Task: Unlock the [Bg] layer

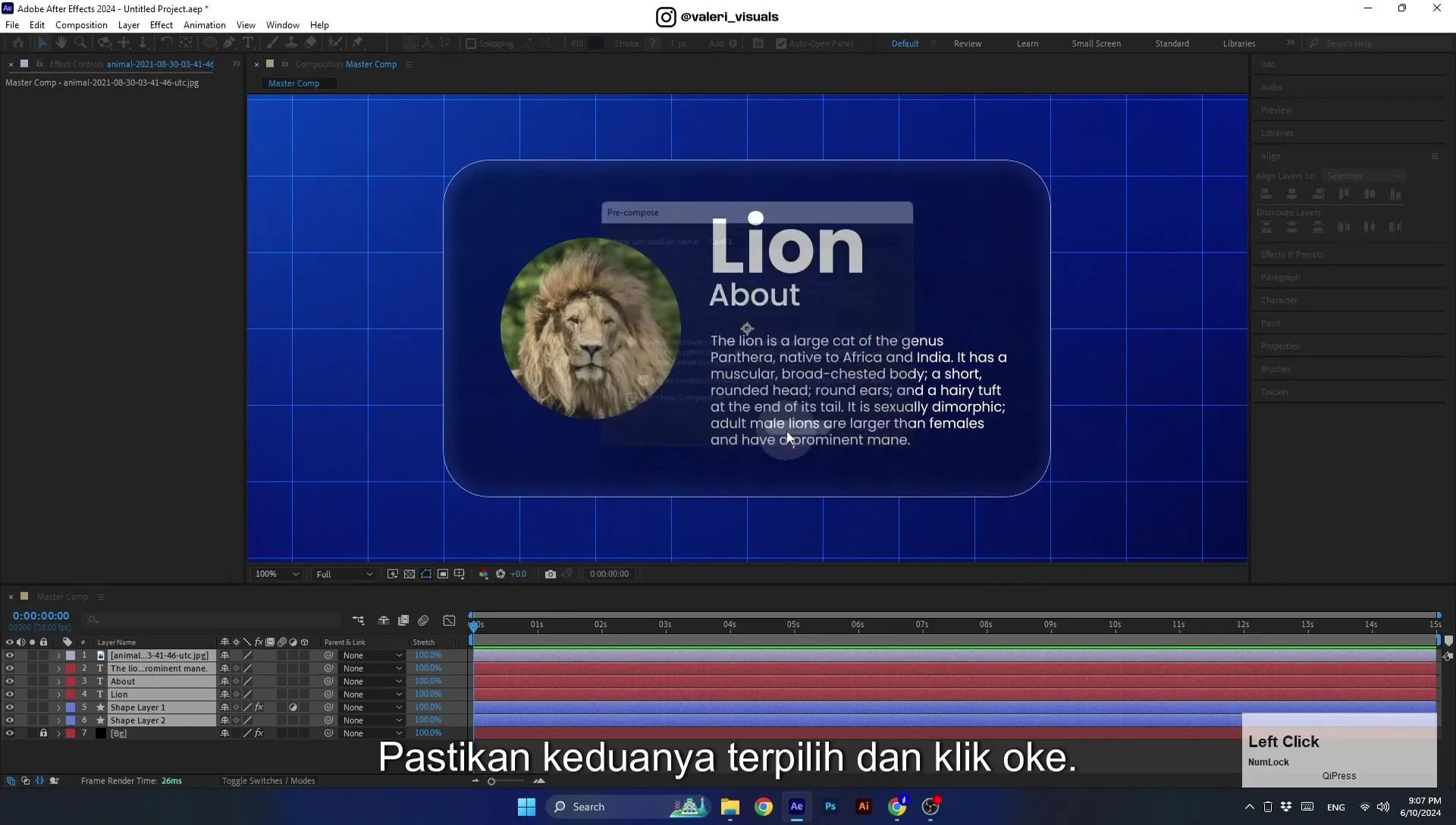Action: pos(43,733)
